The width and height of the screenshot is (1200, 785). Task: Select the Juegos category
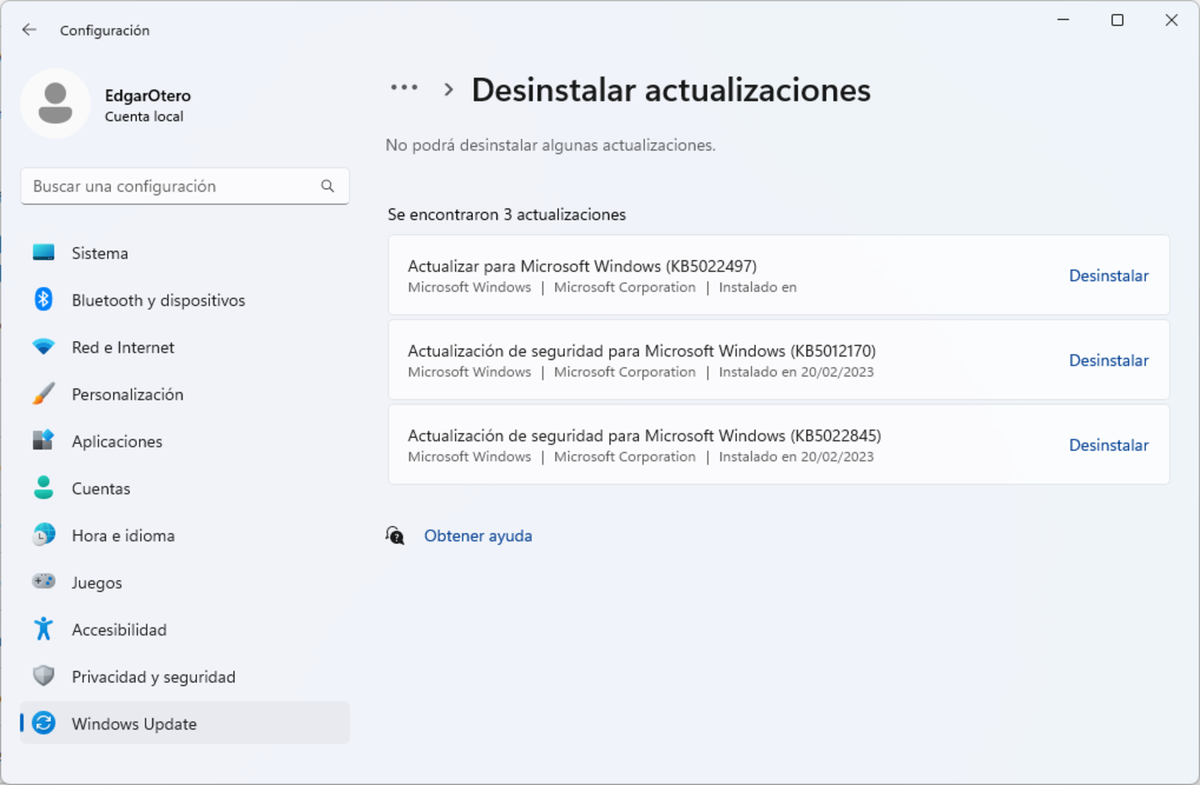click(185, 582)
